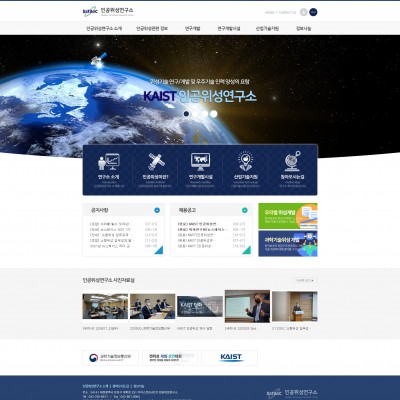Open the 연구개발 navigation menu

point(192,29)
